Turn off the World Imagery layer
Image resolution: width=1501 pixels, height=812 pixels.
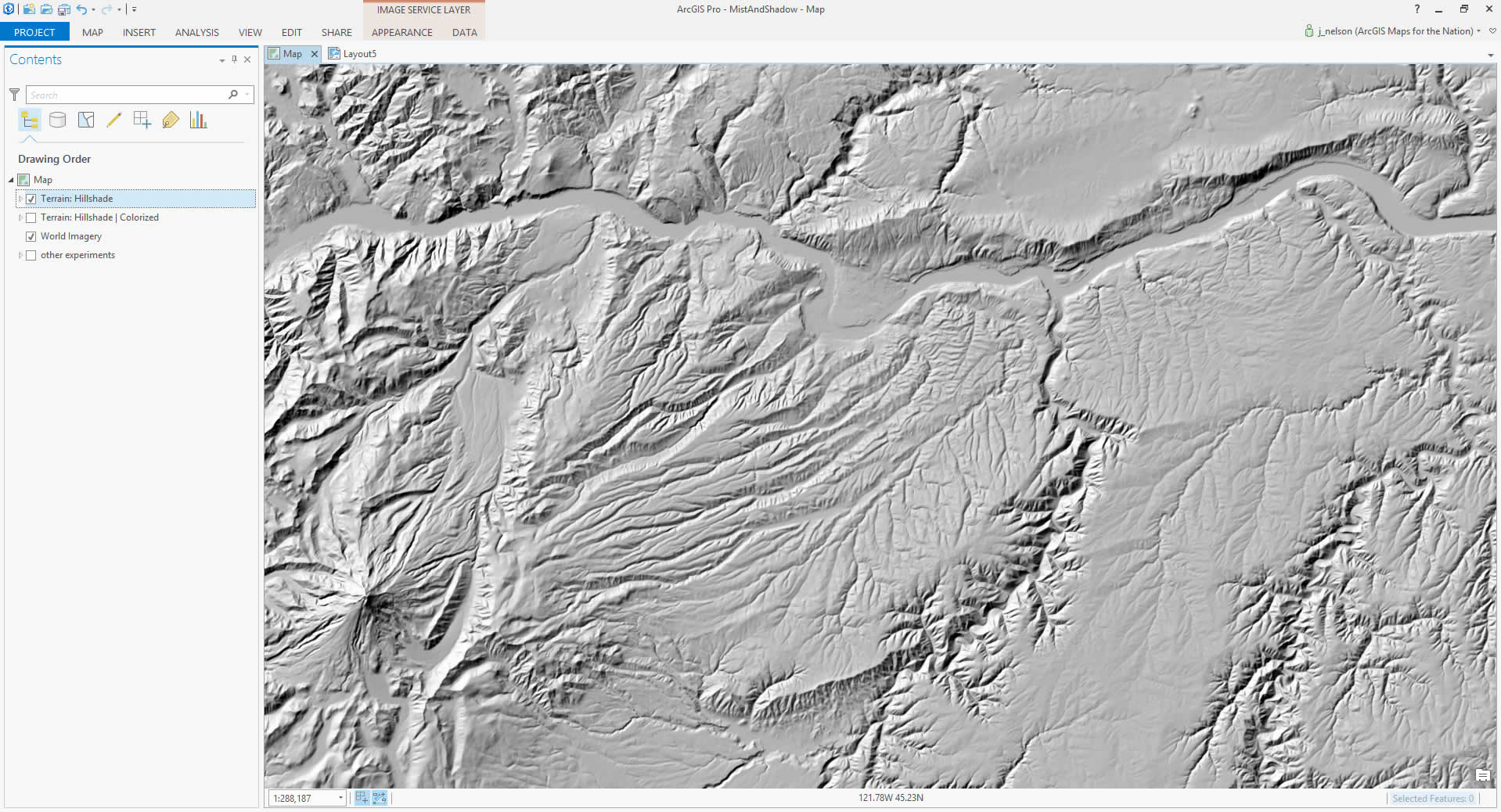[x=31, y=236]
